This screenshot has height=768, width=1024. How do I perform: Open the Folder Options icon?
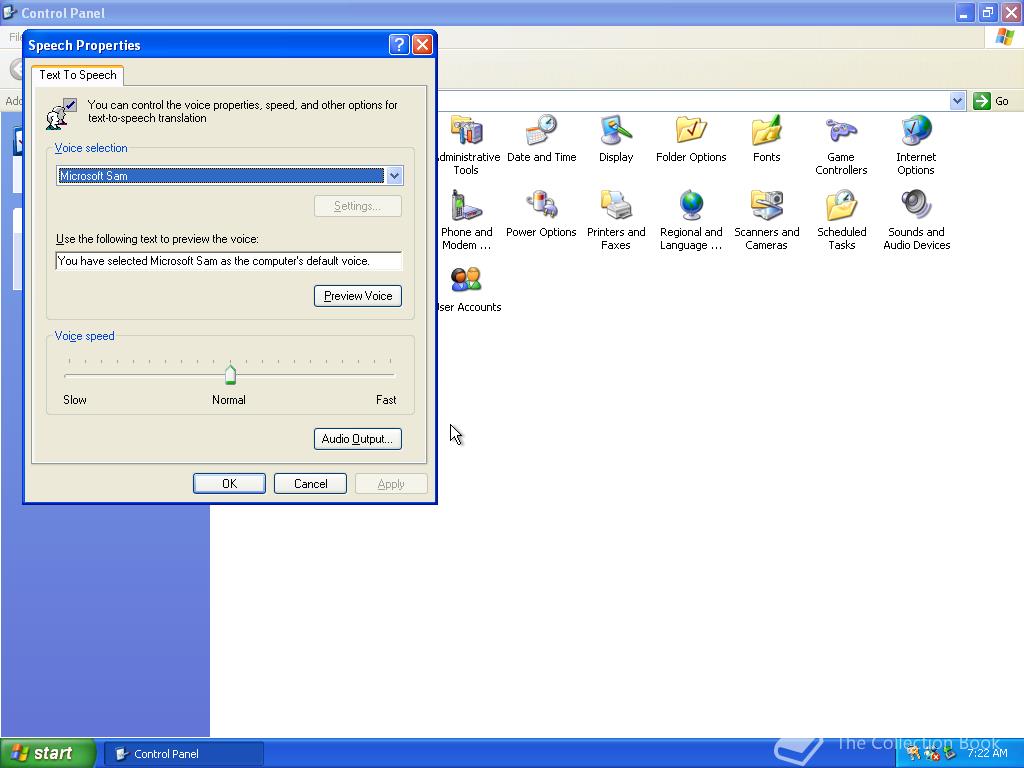click(x=691, y=131)
